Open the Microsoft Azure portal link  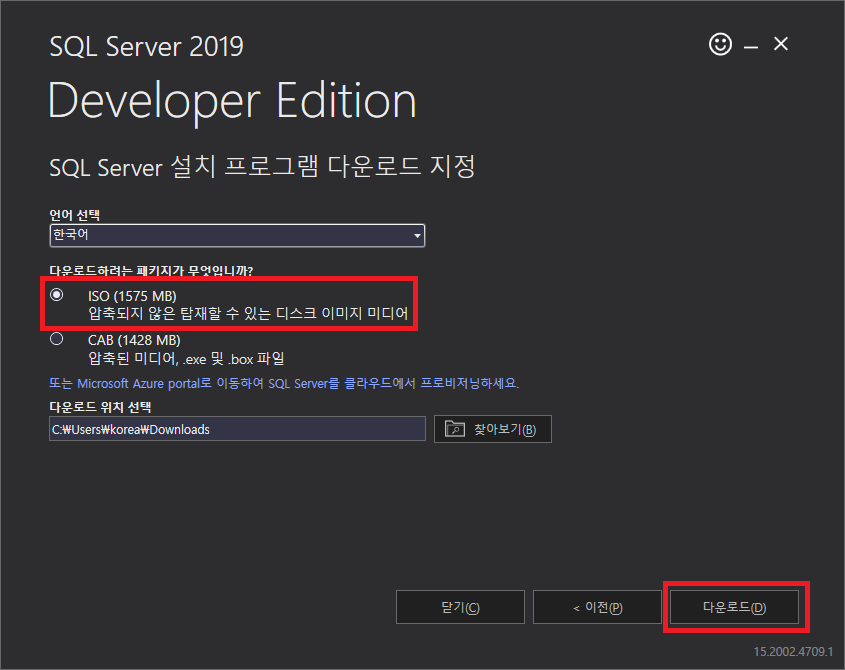(284, 383)
